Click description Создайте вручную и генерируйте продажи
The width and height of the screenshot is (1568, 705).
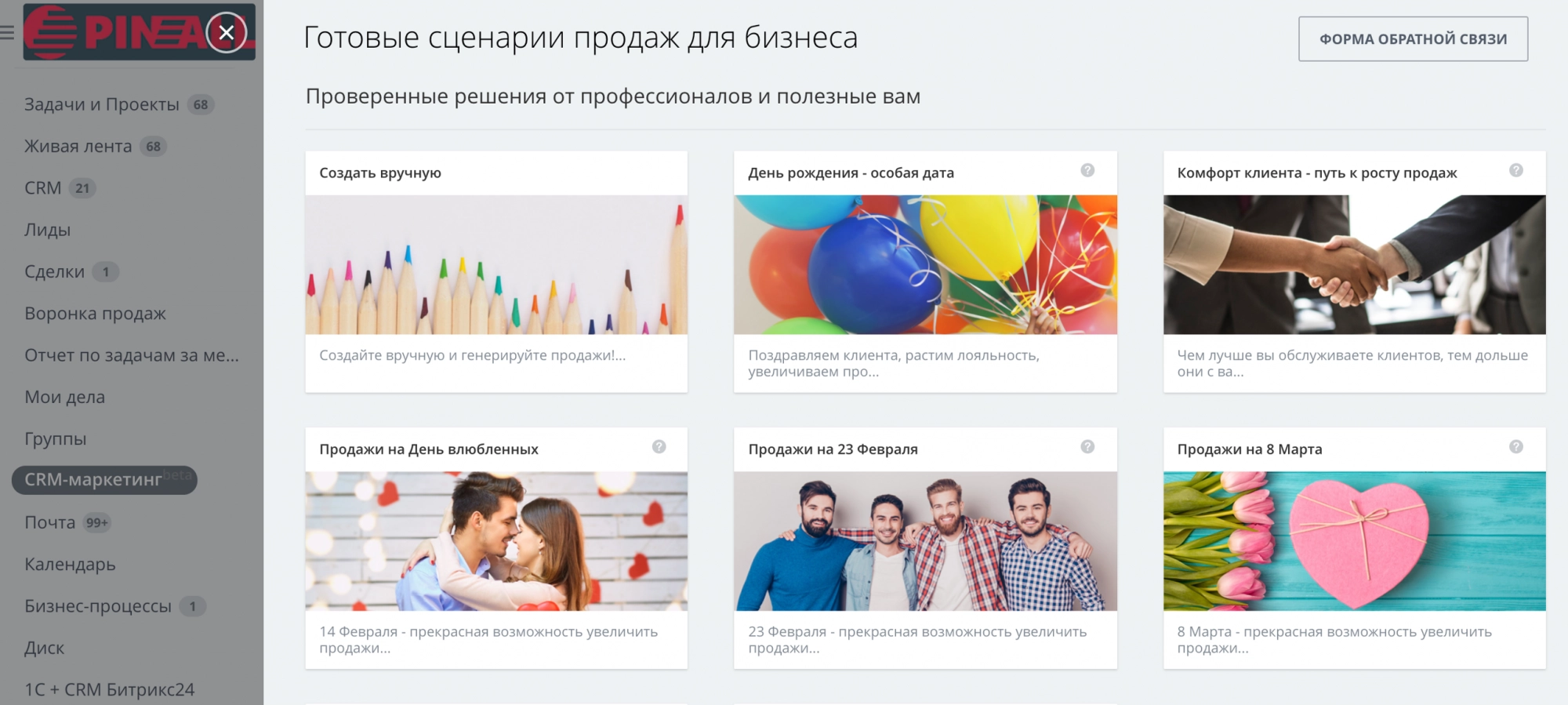click(472, 355)
